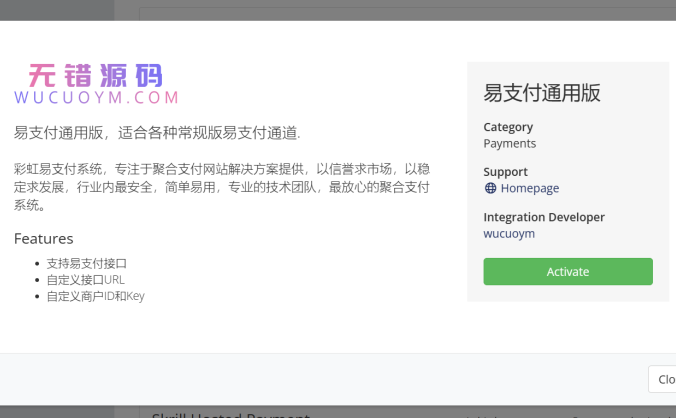Image resolution: width=676 pixels, height=418 pixels.
Task: Open the wucuoym developer link
Action: (x=509, y=233)
